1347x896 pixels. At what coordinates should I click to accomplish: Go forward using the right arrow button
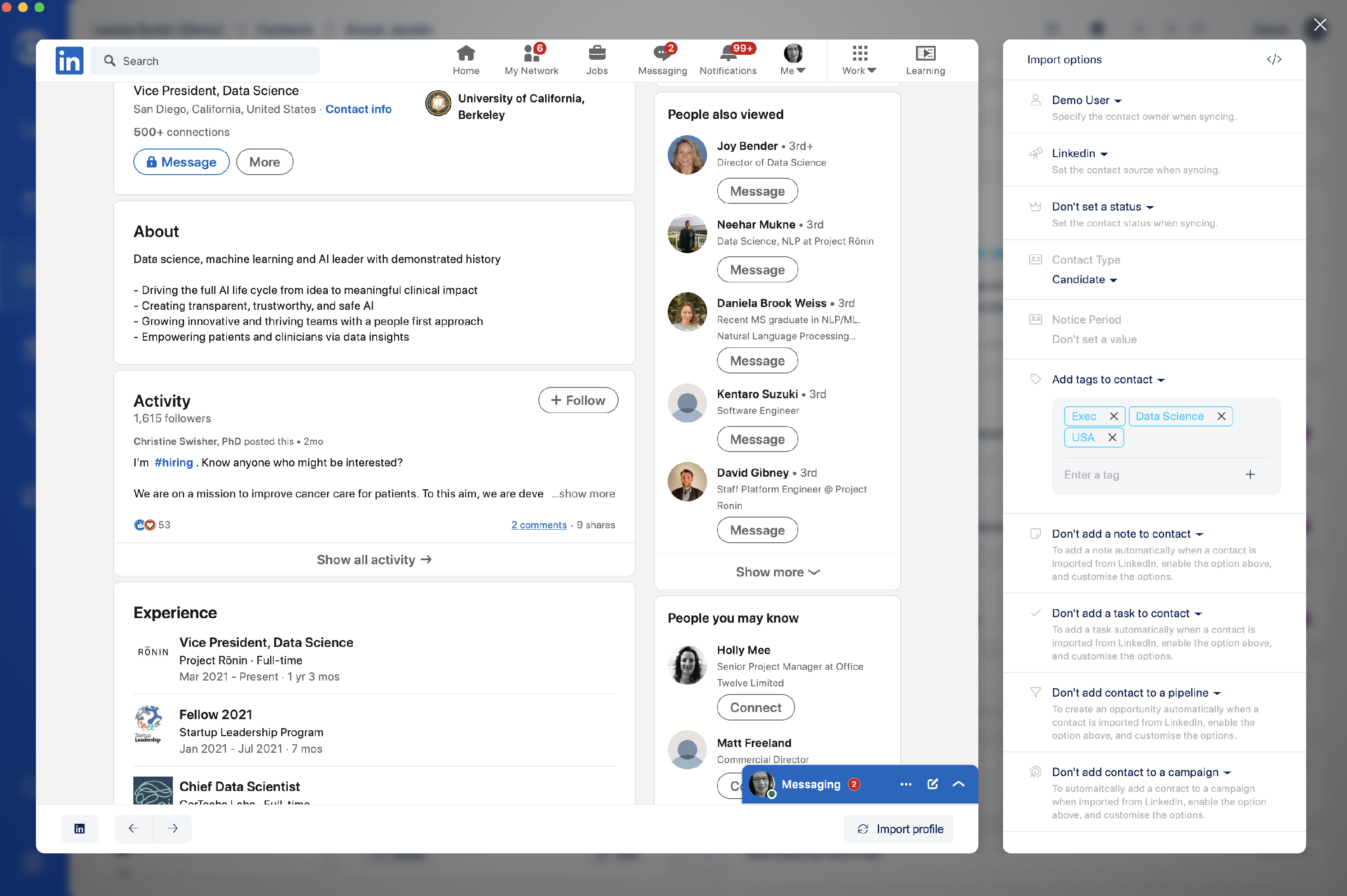coord(172,829)
